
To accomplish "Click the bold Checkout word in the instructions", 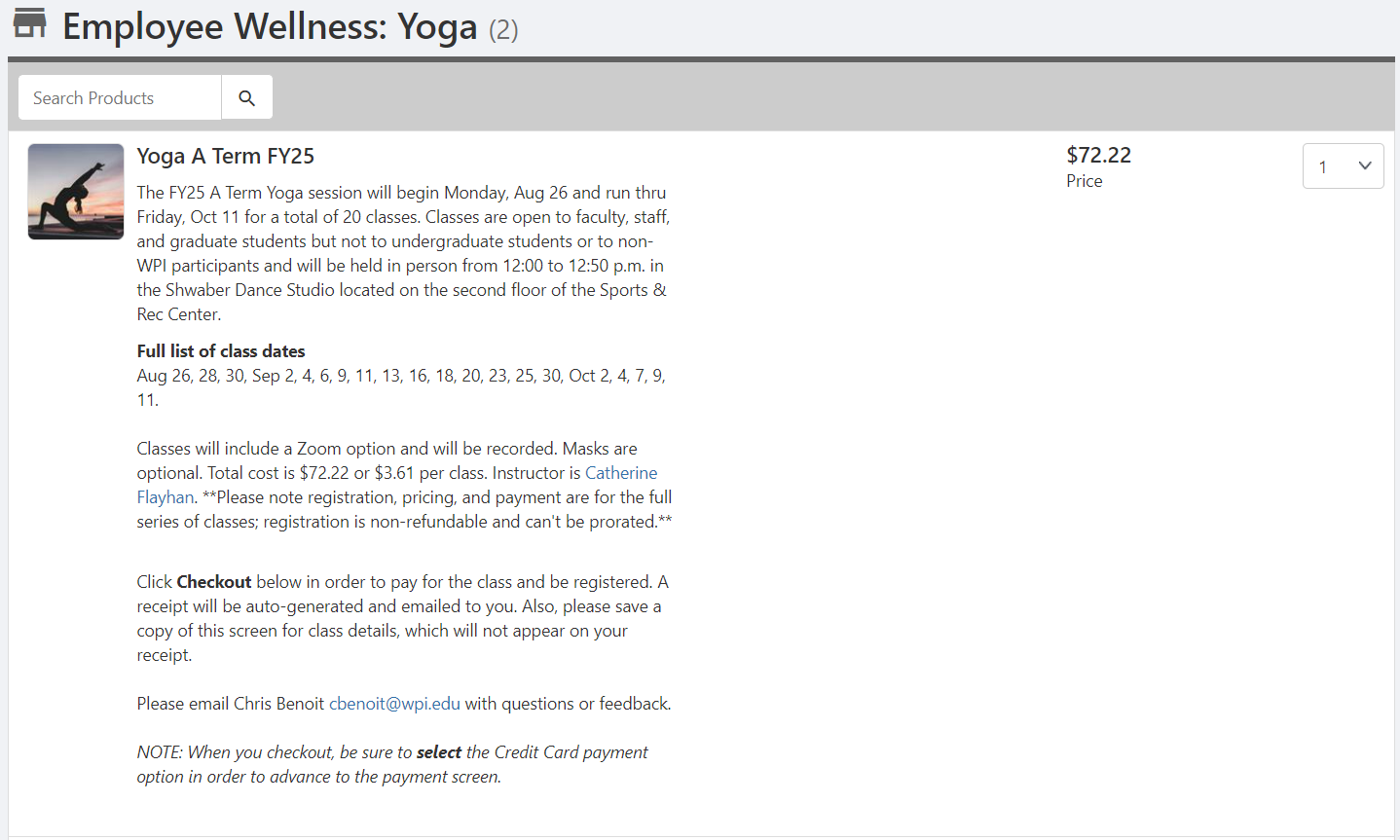I will click(x=214, y=582).
